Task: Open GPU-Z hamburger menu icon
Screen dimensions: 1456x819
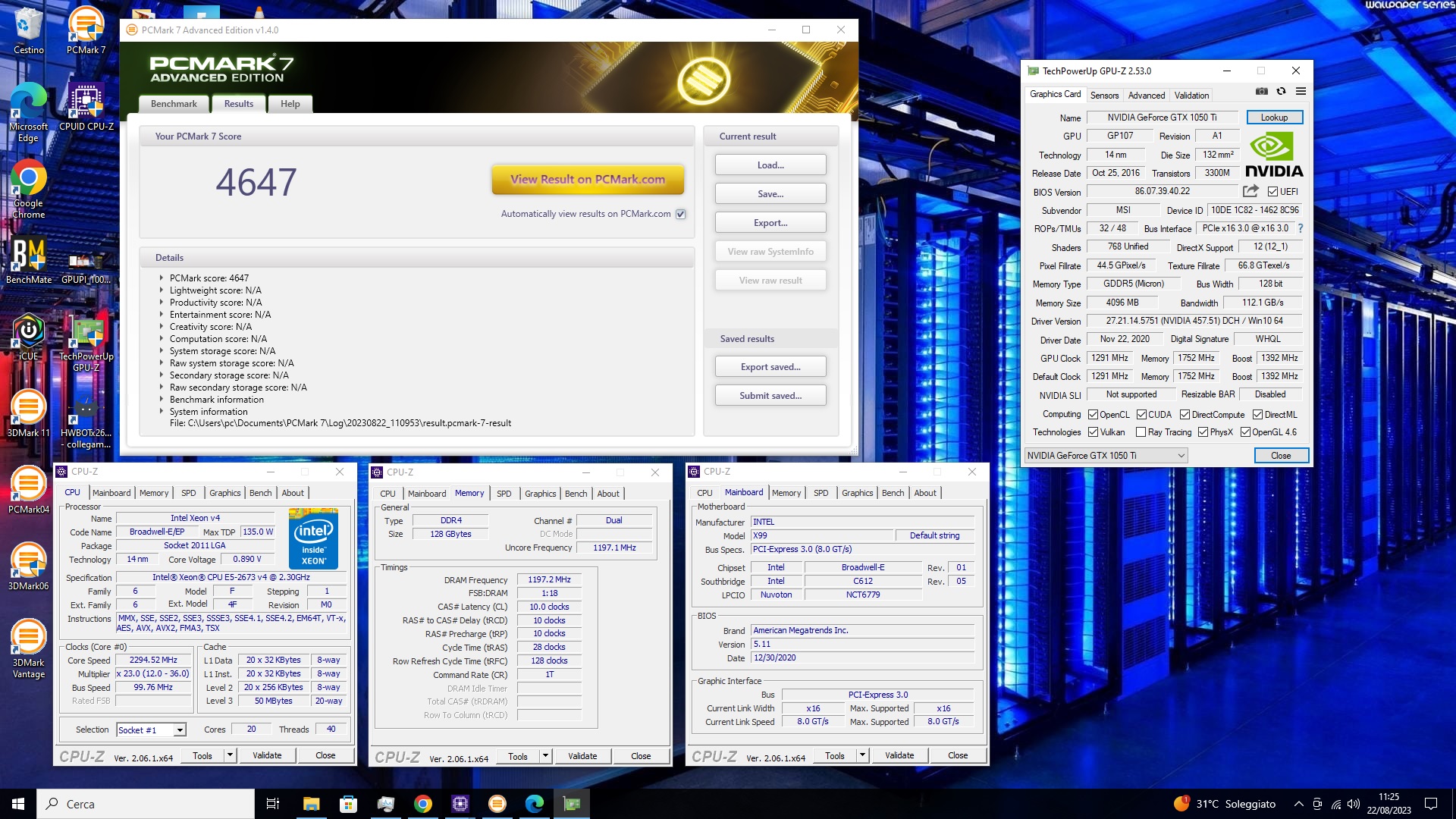Action: click(x=1301, y=91)
